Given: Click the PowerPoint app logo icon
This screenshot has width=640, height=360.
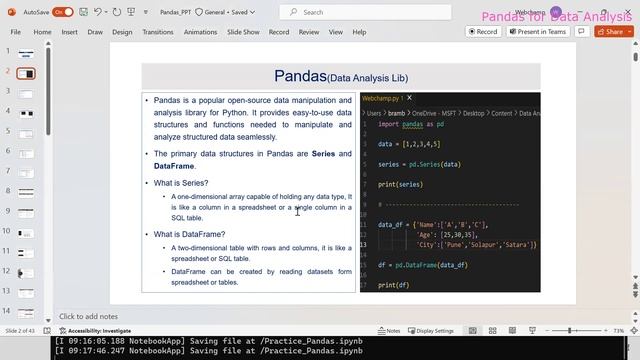Looking at the screenshot, I should click(x=12, y=12).
